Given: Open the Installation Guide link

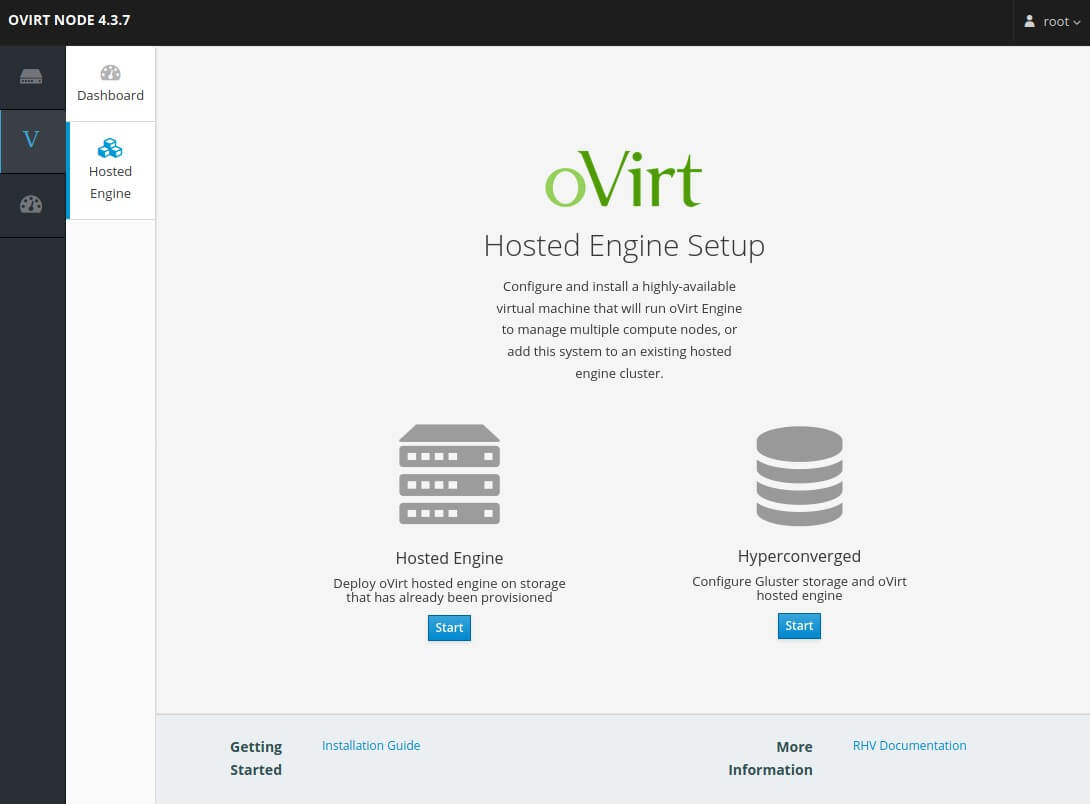Looking at the screenshot, I should 370,745.
